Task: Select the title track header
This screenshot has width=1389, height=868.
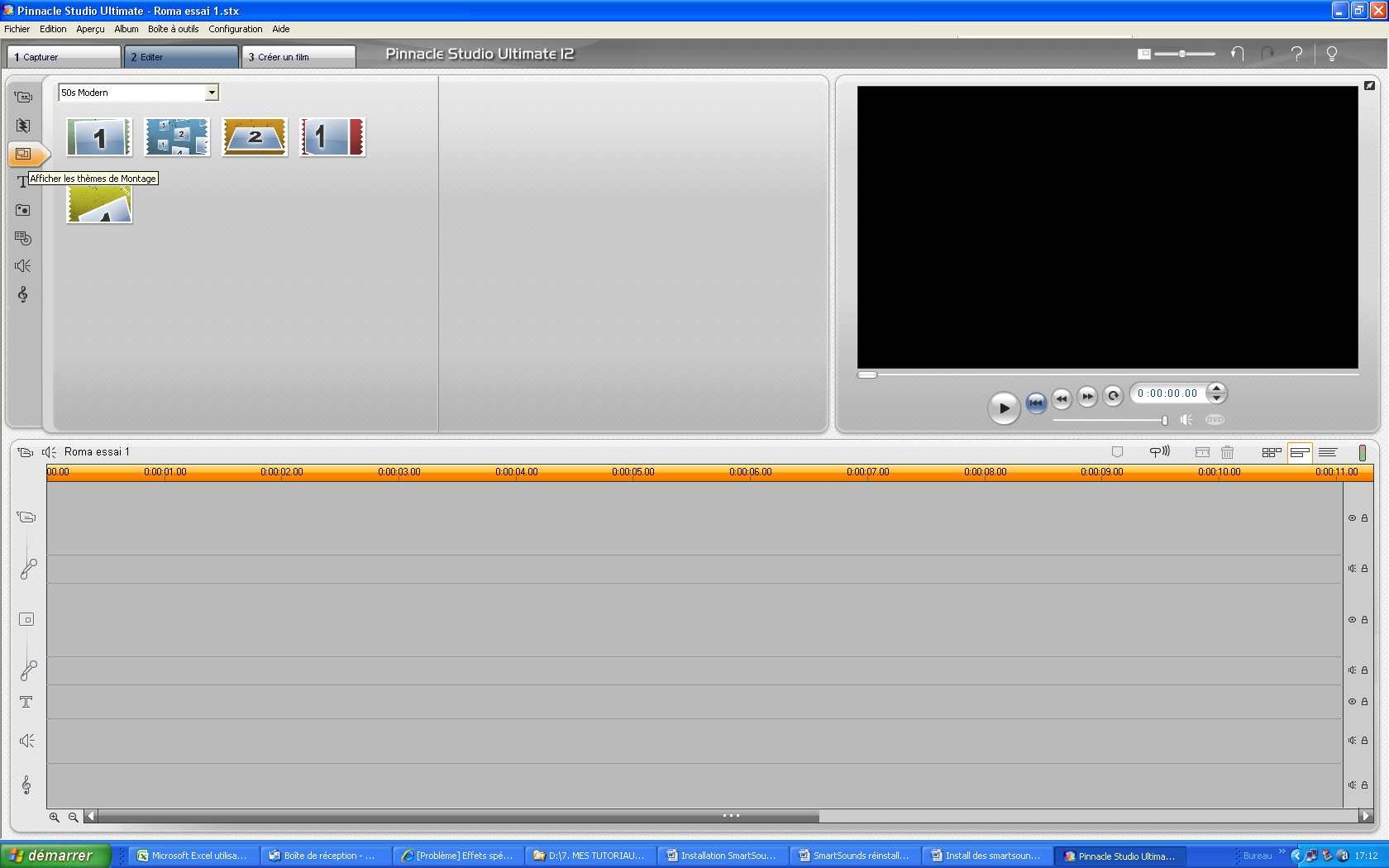Action: pos(26,702)
